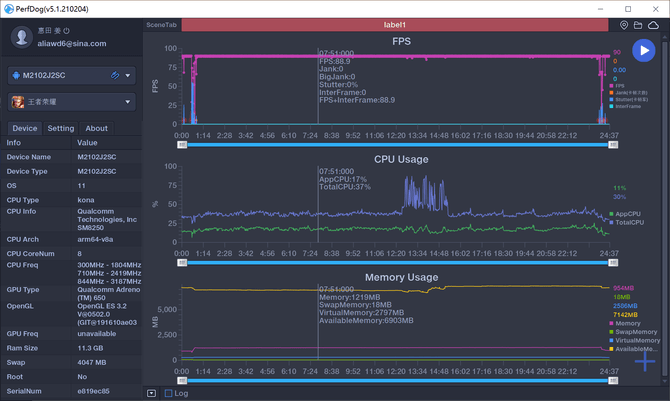Click the vertical scrollbar down arrow
Screen dimensions: 670x401
(664, 381)
